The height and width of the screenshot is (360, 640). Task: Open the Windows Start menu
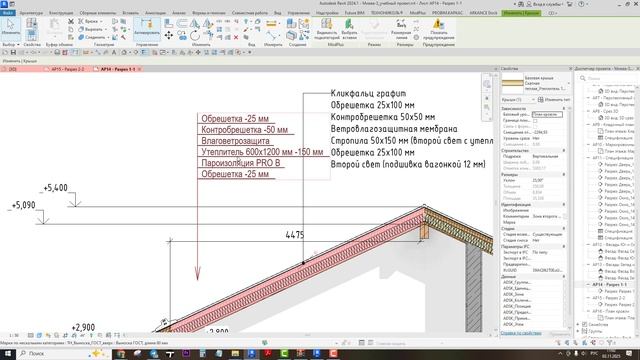coord(7,353)
